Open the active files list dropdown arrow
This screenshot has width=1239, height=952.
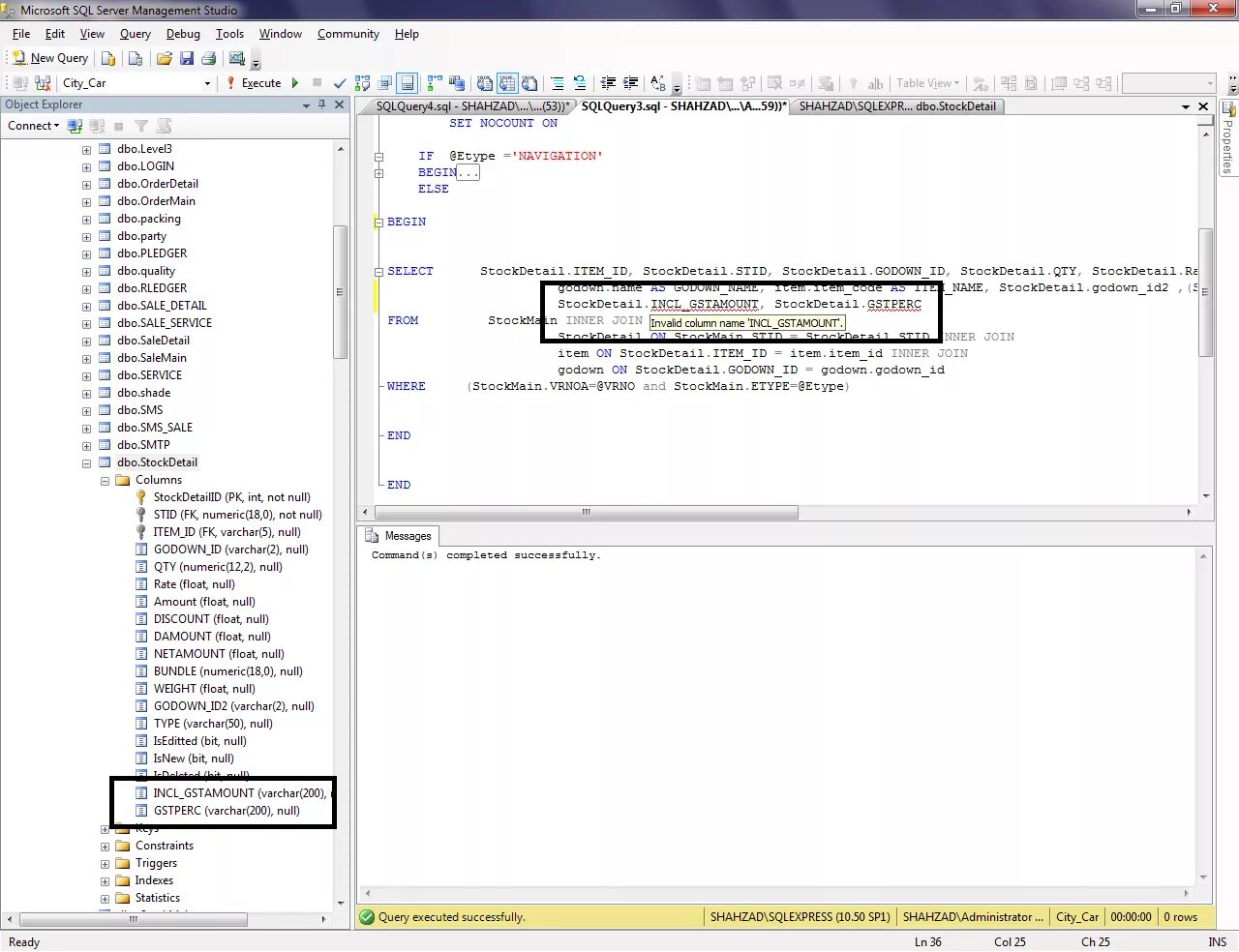point(1186,106)
